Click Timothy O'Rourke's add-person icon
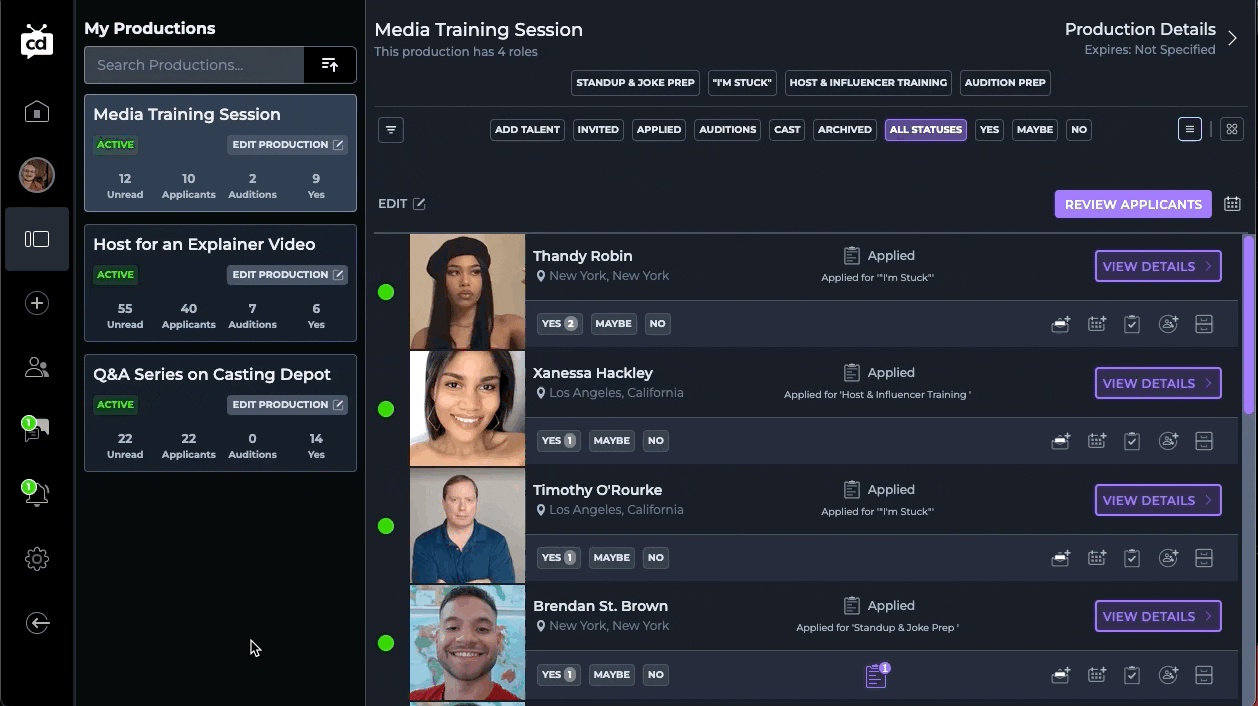 click(1168, 558)
